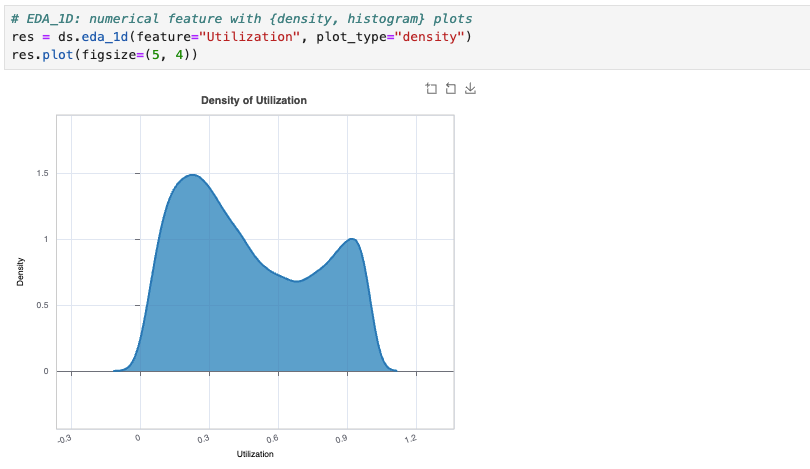
Task: Click the -0.3 x-axis tick label
Action: 64,439
